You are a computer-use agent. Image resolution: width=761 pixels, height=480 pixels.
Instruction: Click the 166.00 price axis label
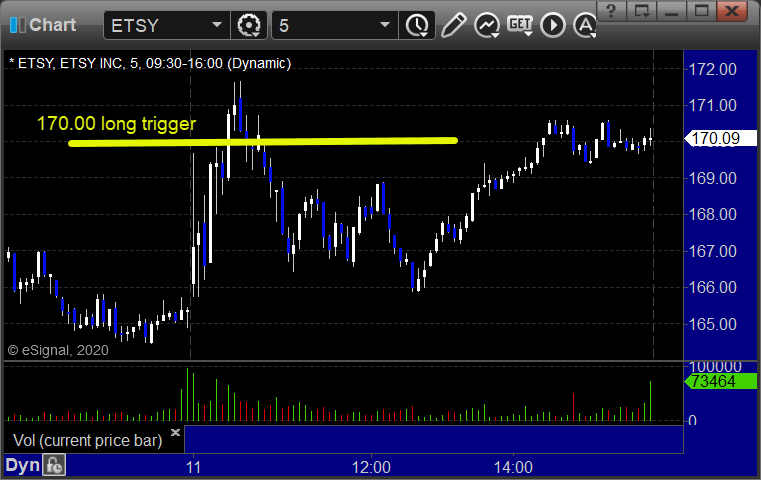pos(712,287)
